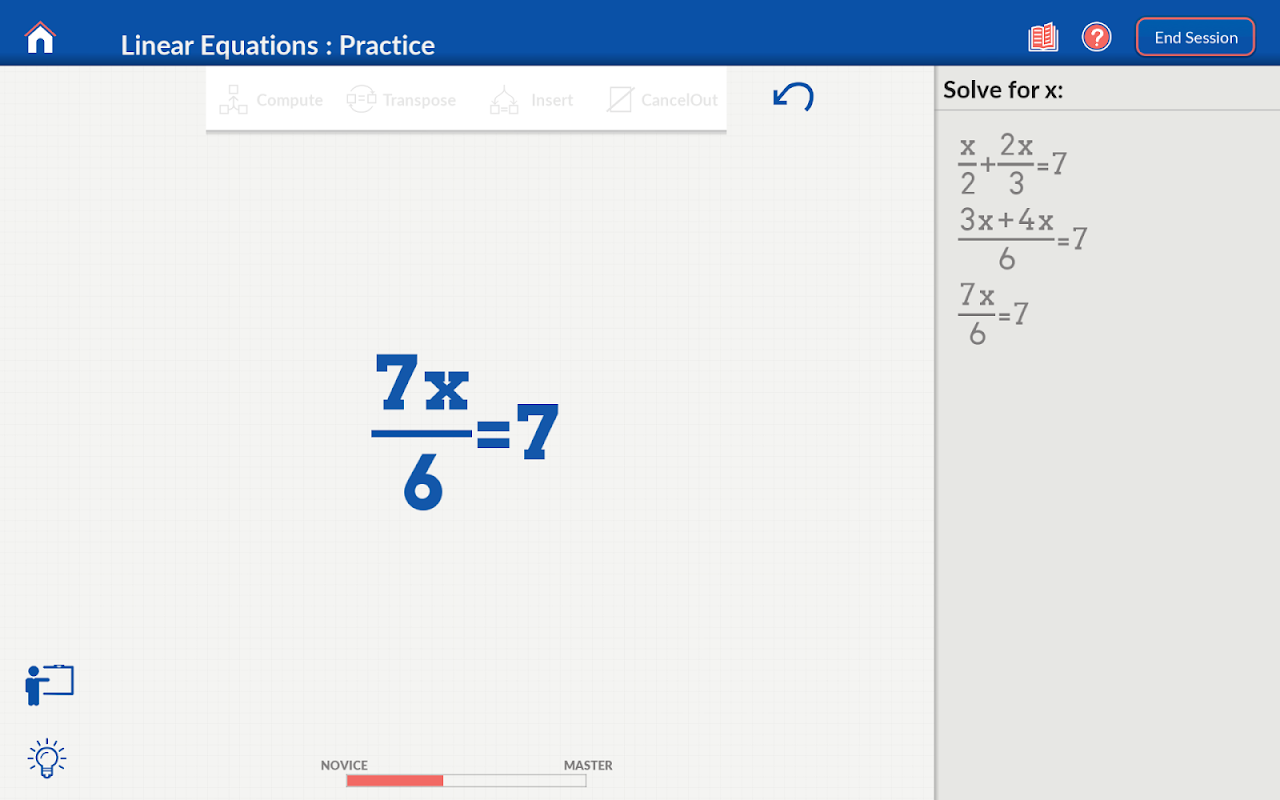Go to the home screen icon
This screenshot has width=1280, height=800.
point(40,38)
